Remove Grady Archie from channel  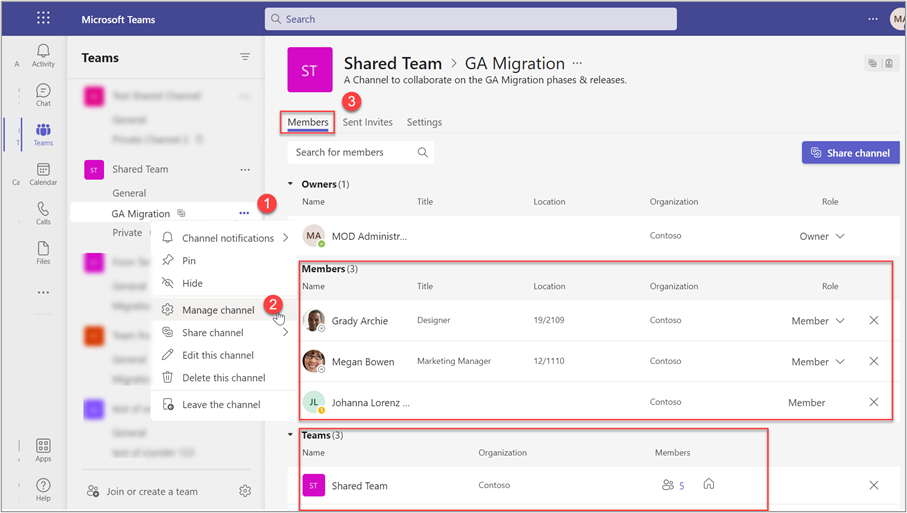click(873, 321)
